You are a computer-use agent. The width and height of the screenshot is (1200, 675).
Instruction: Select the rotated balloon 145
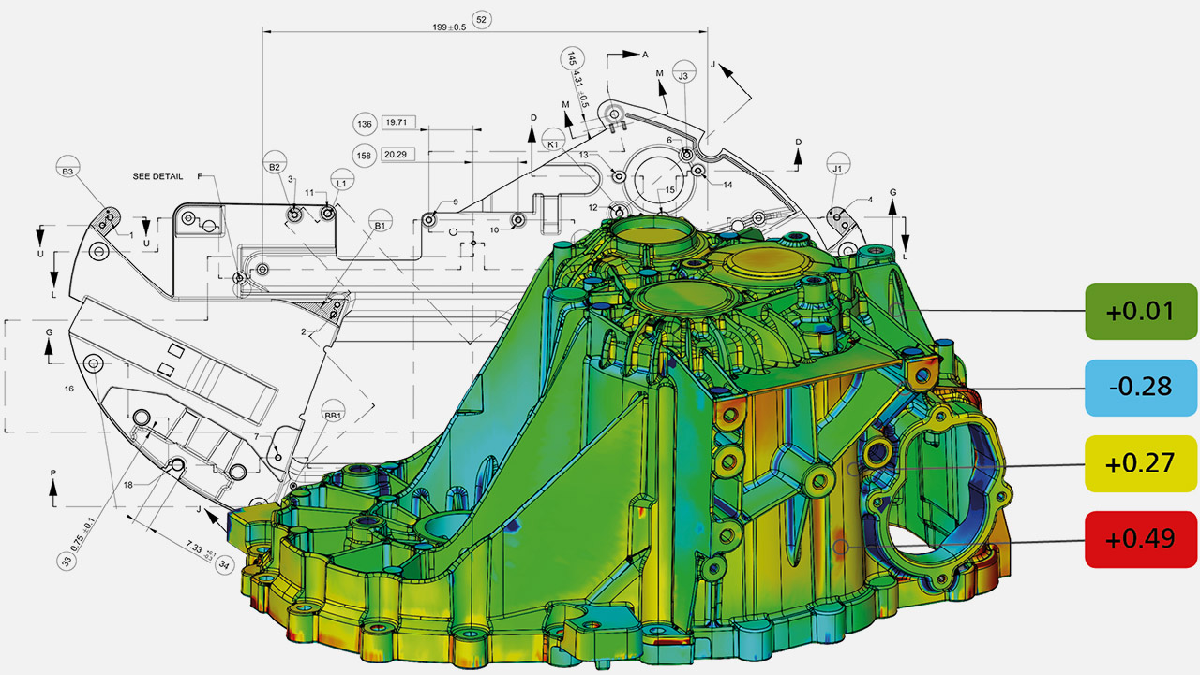572,58
